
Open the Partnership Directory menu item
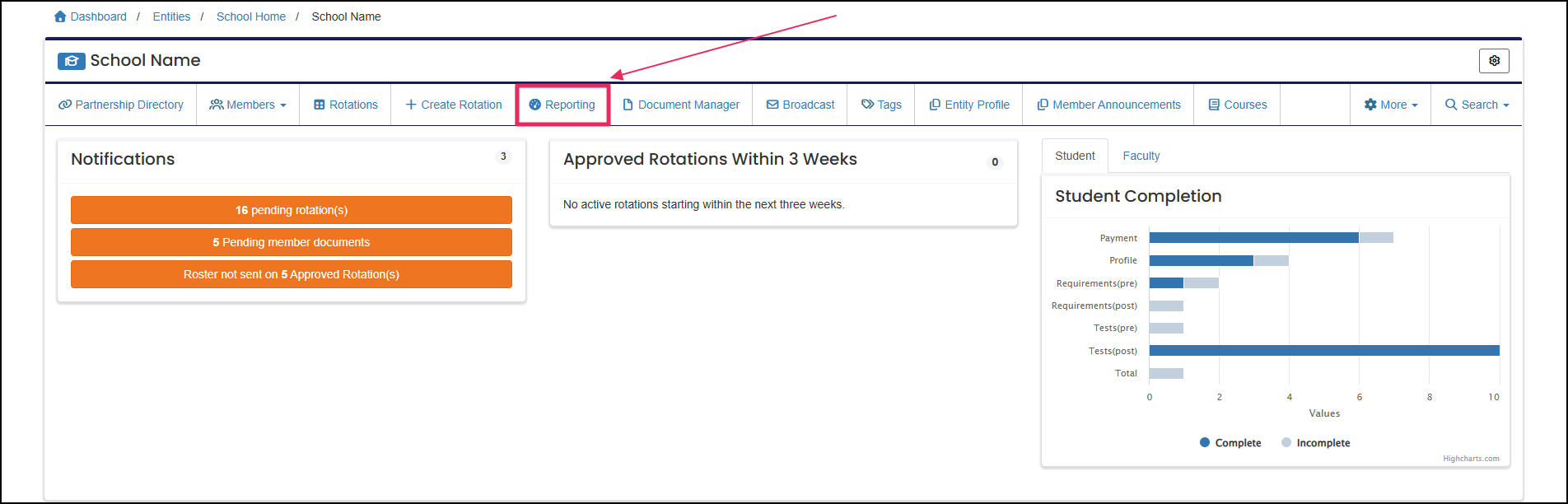click(x=121, y=105)
